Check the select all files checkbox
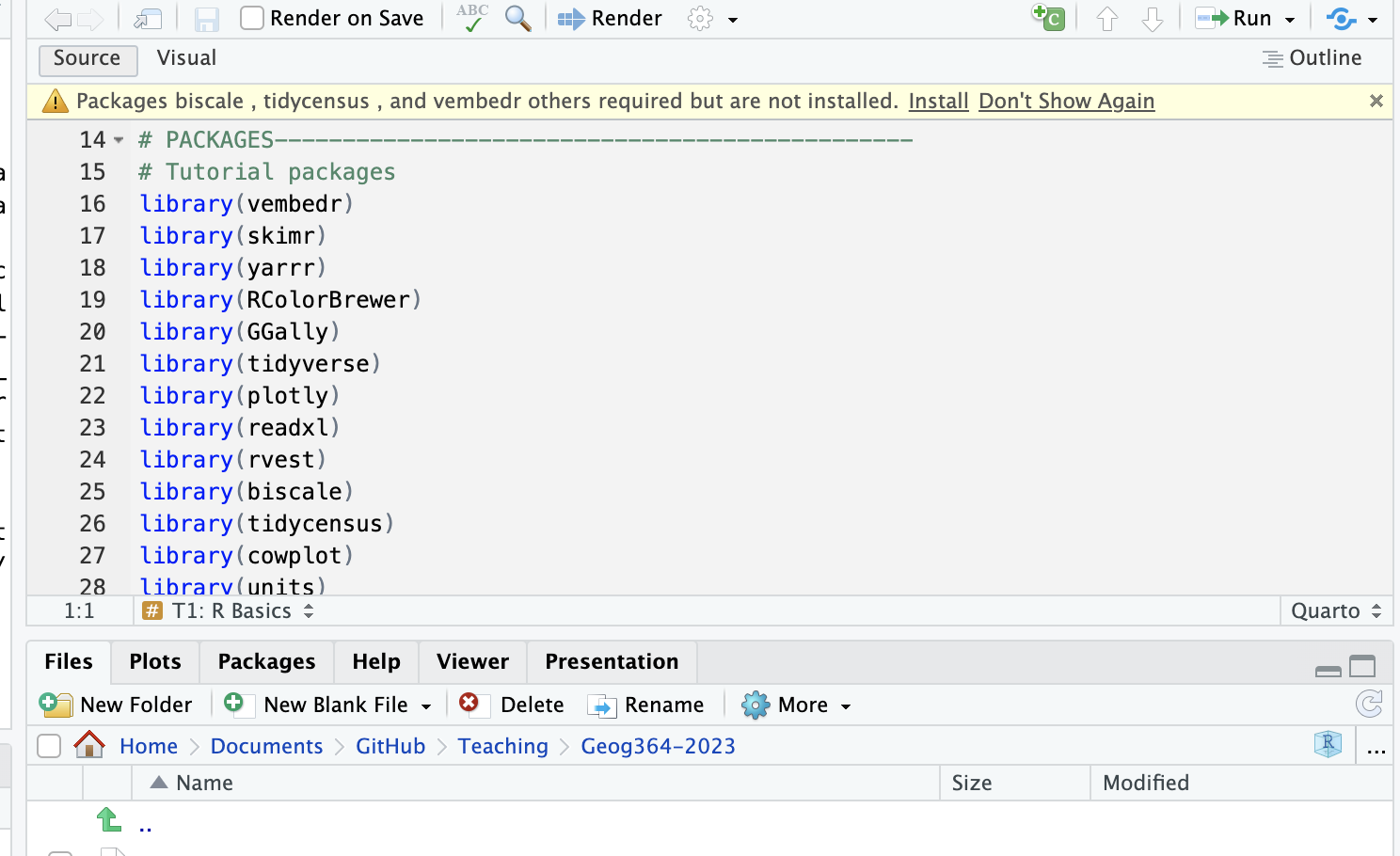Image resolution: width=1400 pixels, height=856 pixels. pyautogui.click(x=49, y=746)
